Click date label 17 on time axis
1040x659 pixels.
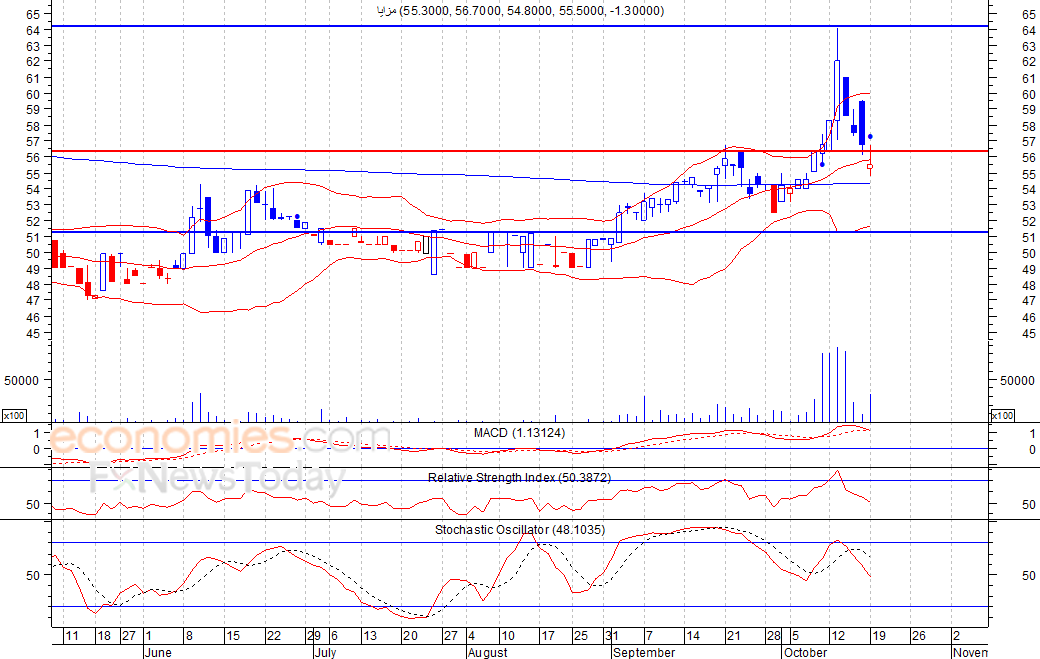pyautogui.click(x=548, y=636)
